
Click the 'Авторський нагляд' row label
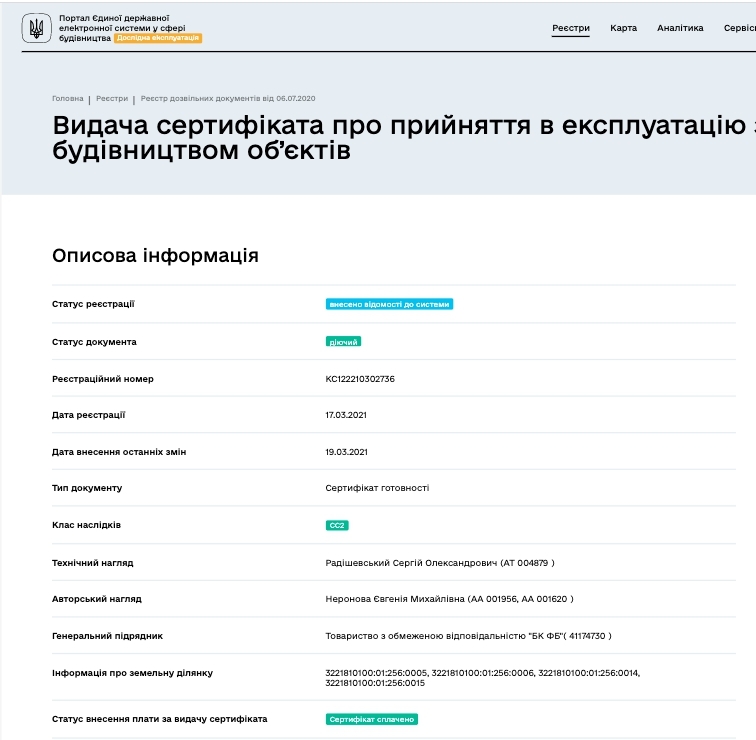(97, 599)
